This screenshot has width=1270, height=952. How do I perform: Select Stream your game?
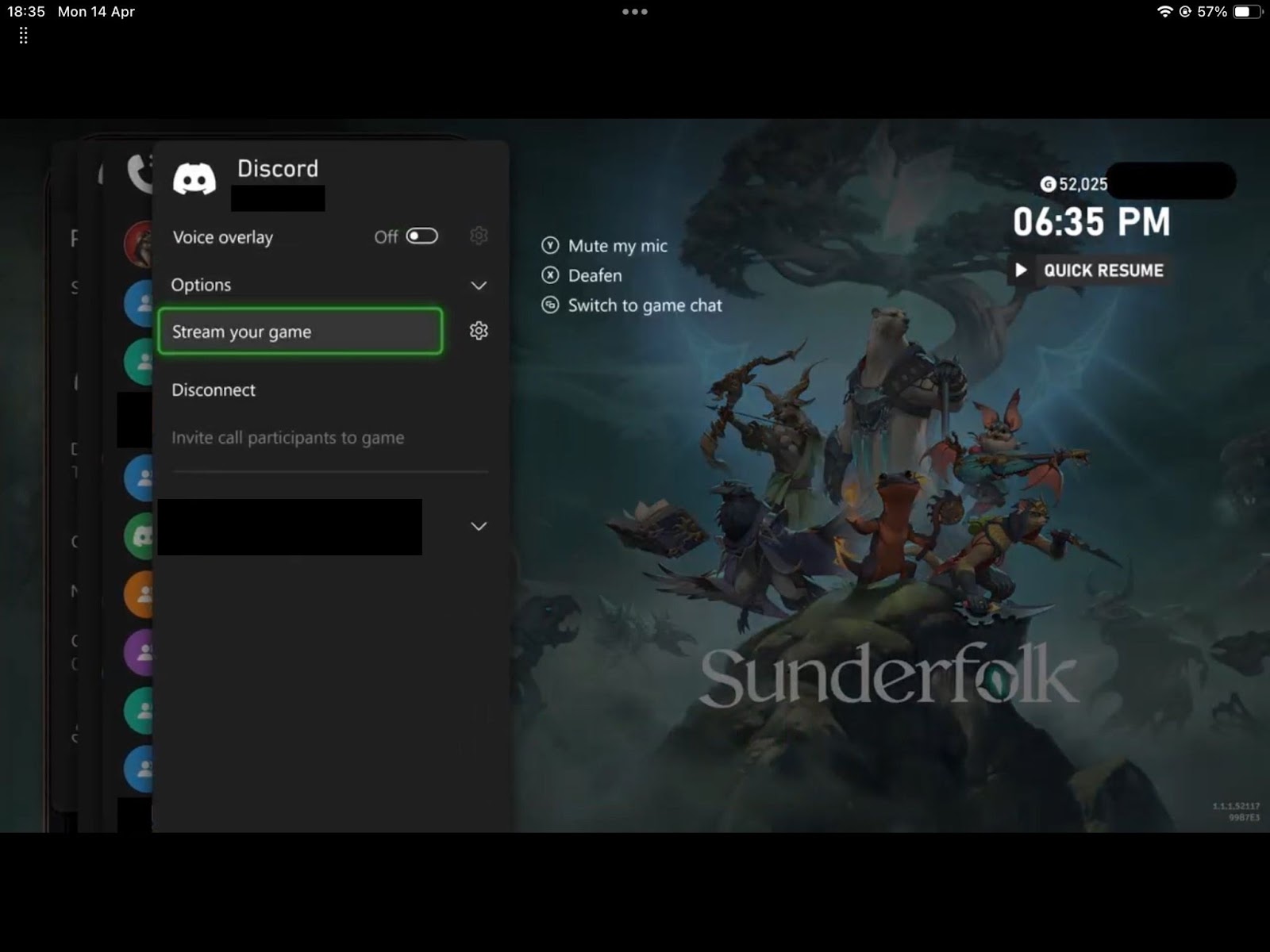(x=300, y=331)
